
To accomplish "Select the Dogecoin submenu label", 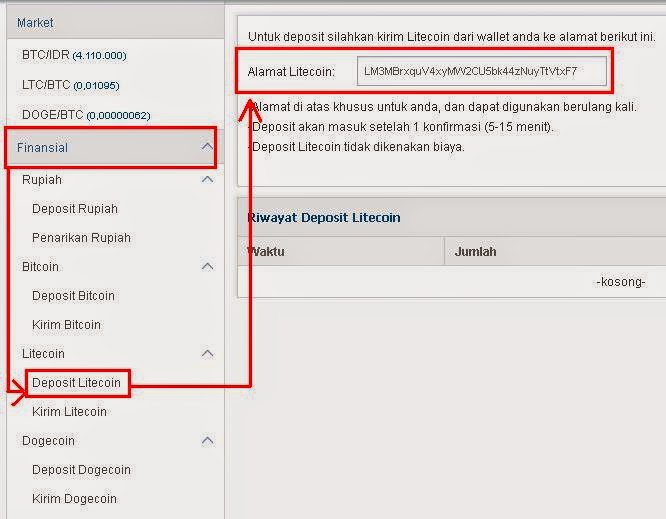I will pos(48,441).
